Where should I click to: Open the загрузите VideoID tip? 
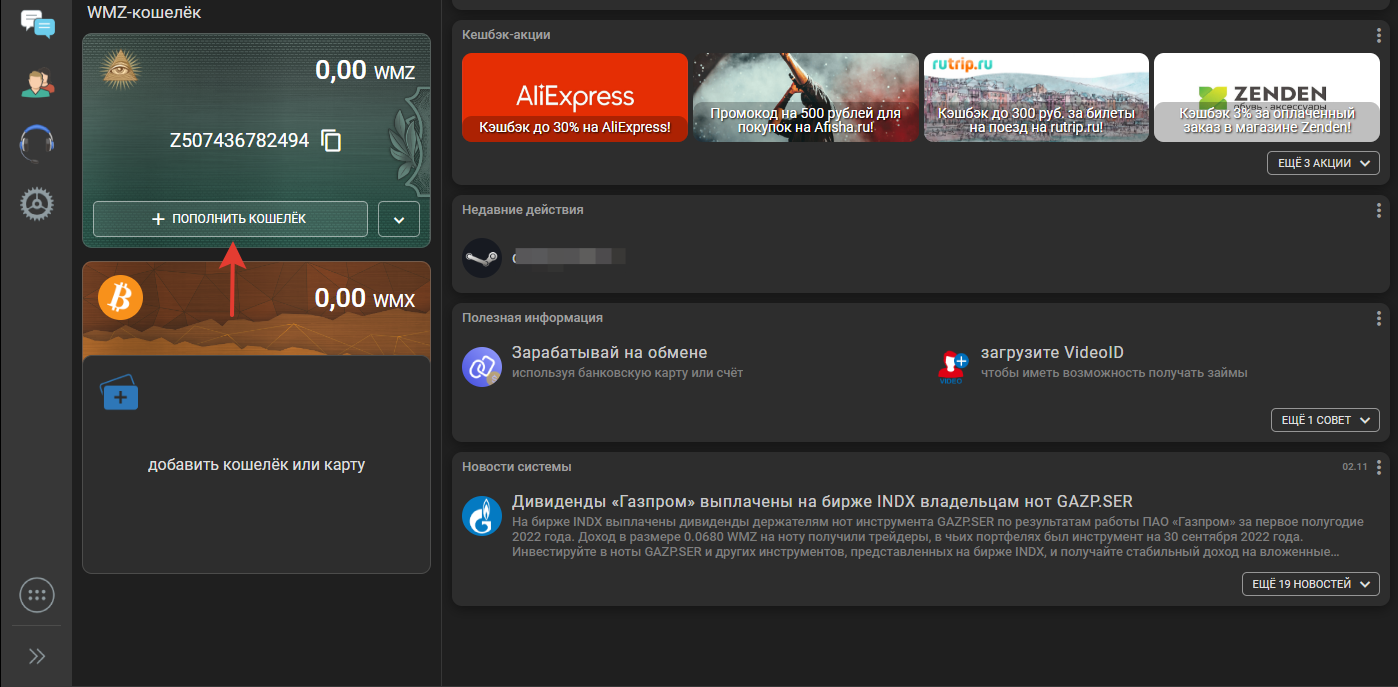pos(1052,352)
